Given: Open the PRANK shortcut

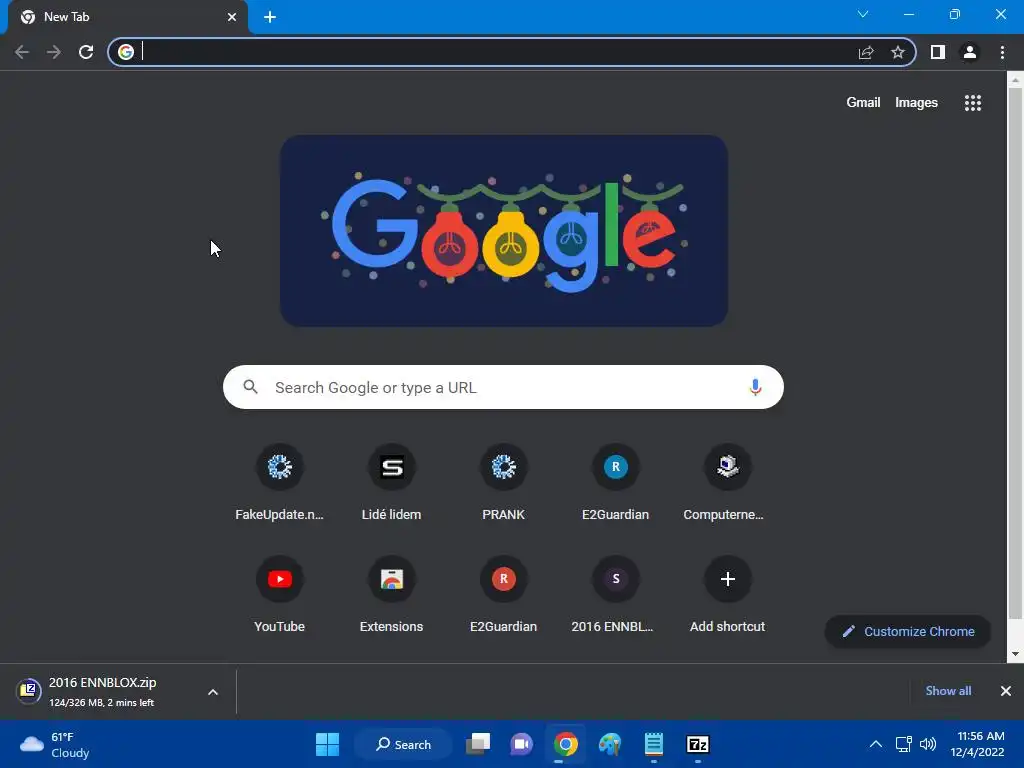Looking at the screenshot, I should (504, 482).
